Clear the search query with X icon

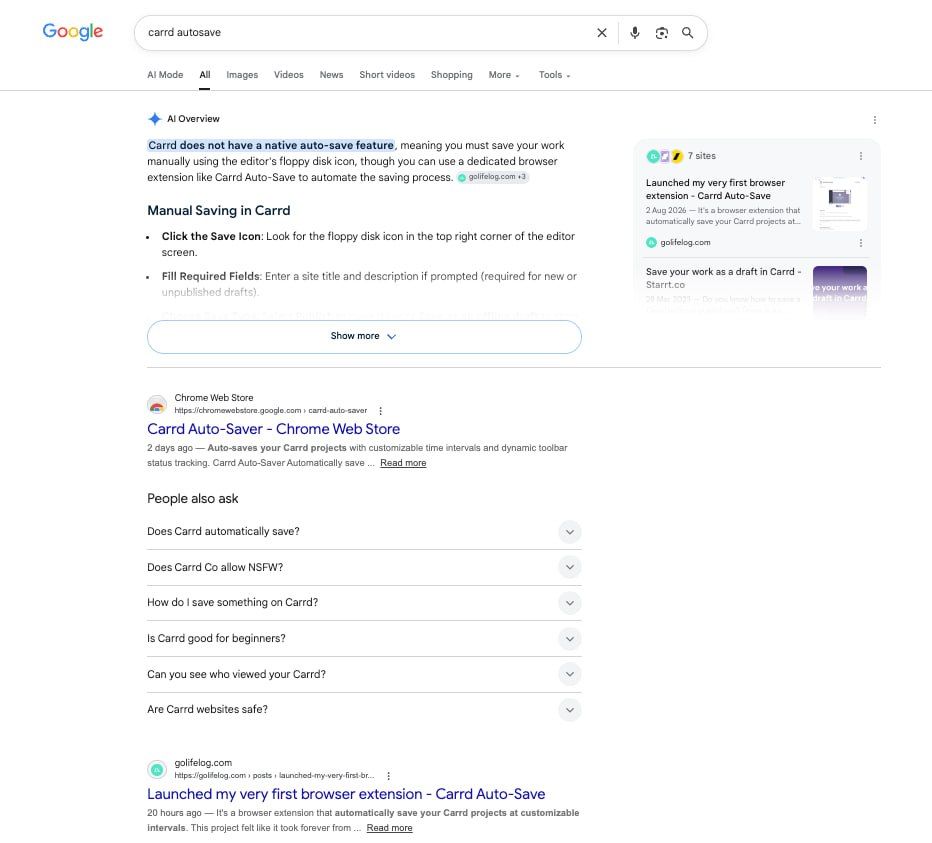(602, 33)
